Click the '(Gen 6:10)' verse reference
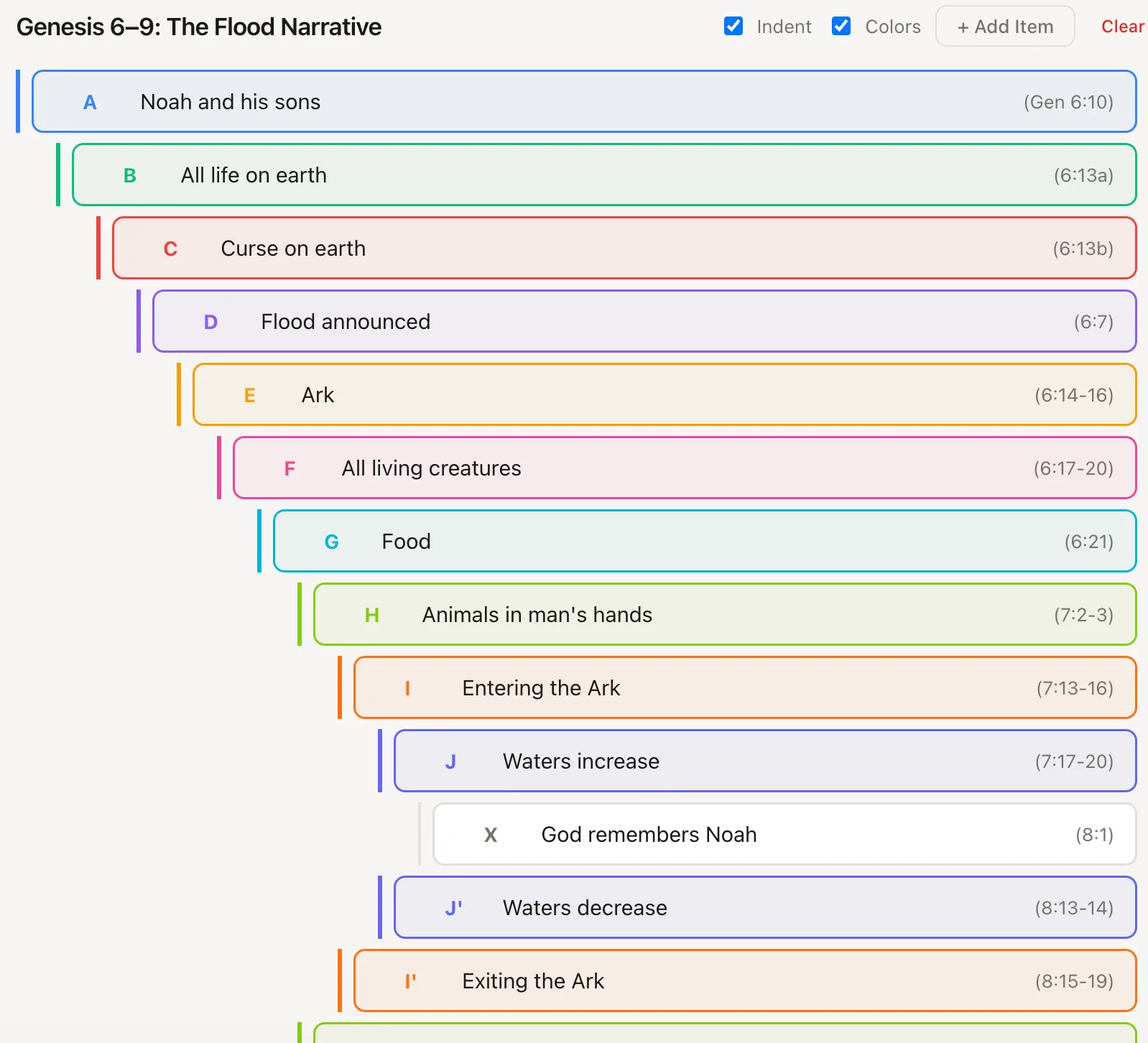The width and height of the screenshot is (1148, 1043). pos(1068,102)
